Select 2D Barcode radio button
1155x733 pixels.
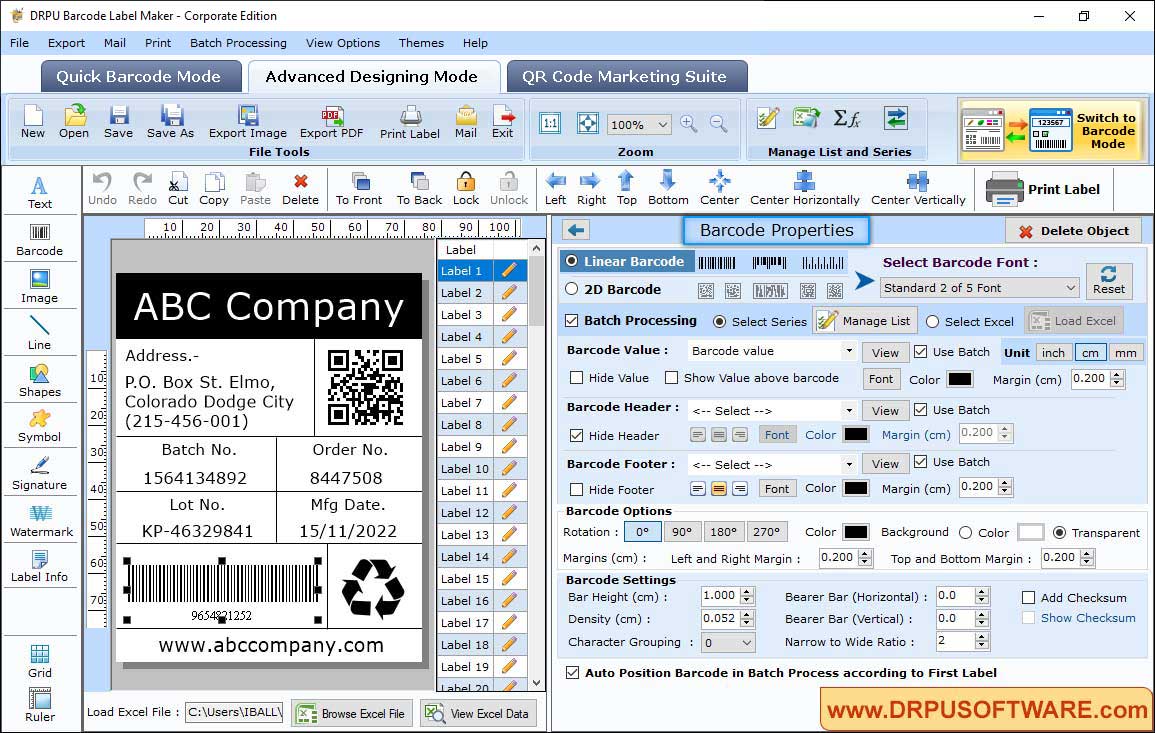pos(572,289)
